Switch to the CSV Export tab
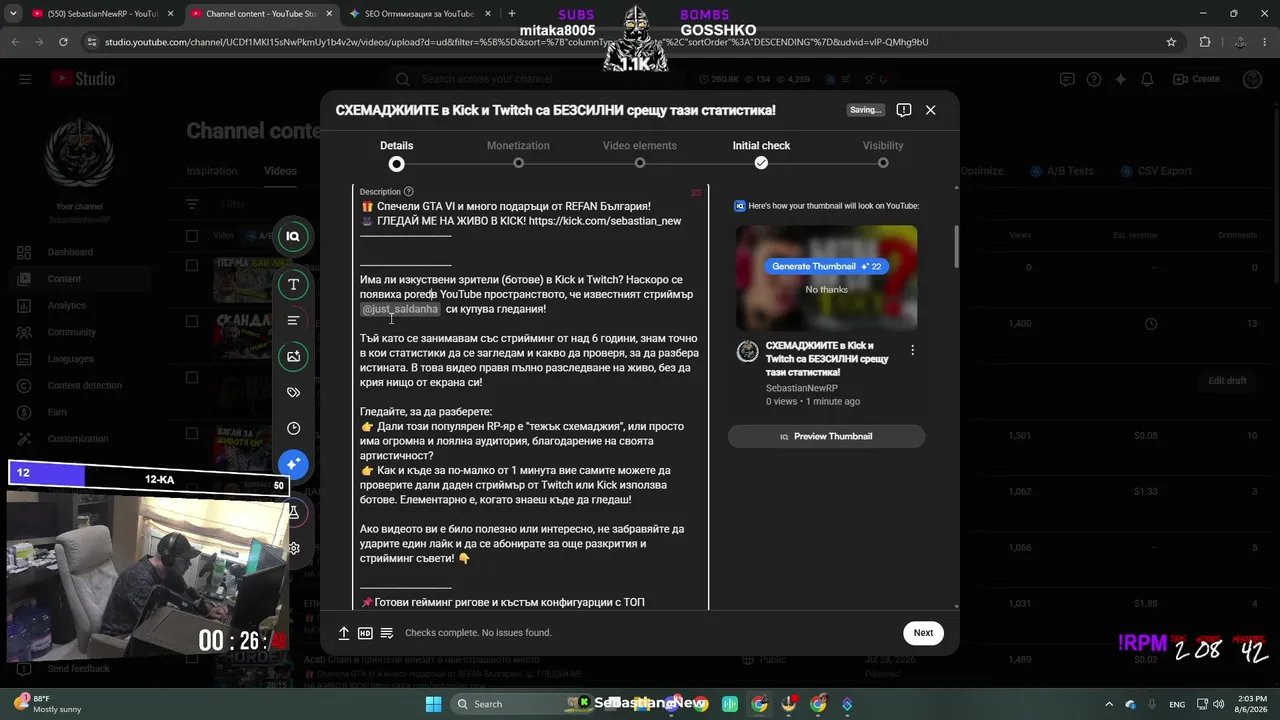Viewport: 1280px width, 720px height. pos(1157,171)
